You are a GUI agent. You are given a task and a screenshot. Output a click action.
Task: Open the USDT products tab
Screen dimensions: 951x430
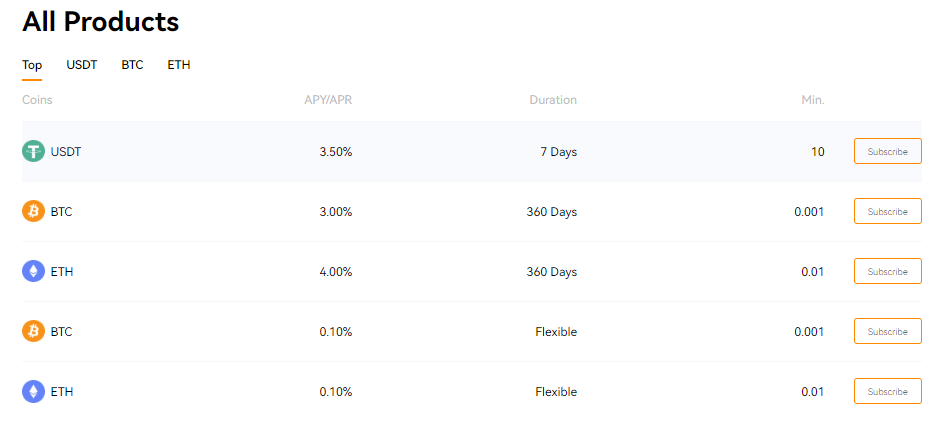[82, 65]
